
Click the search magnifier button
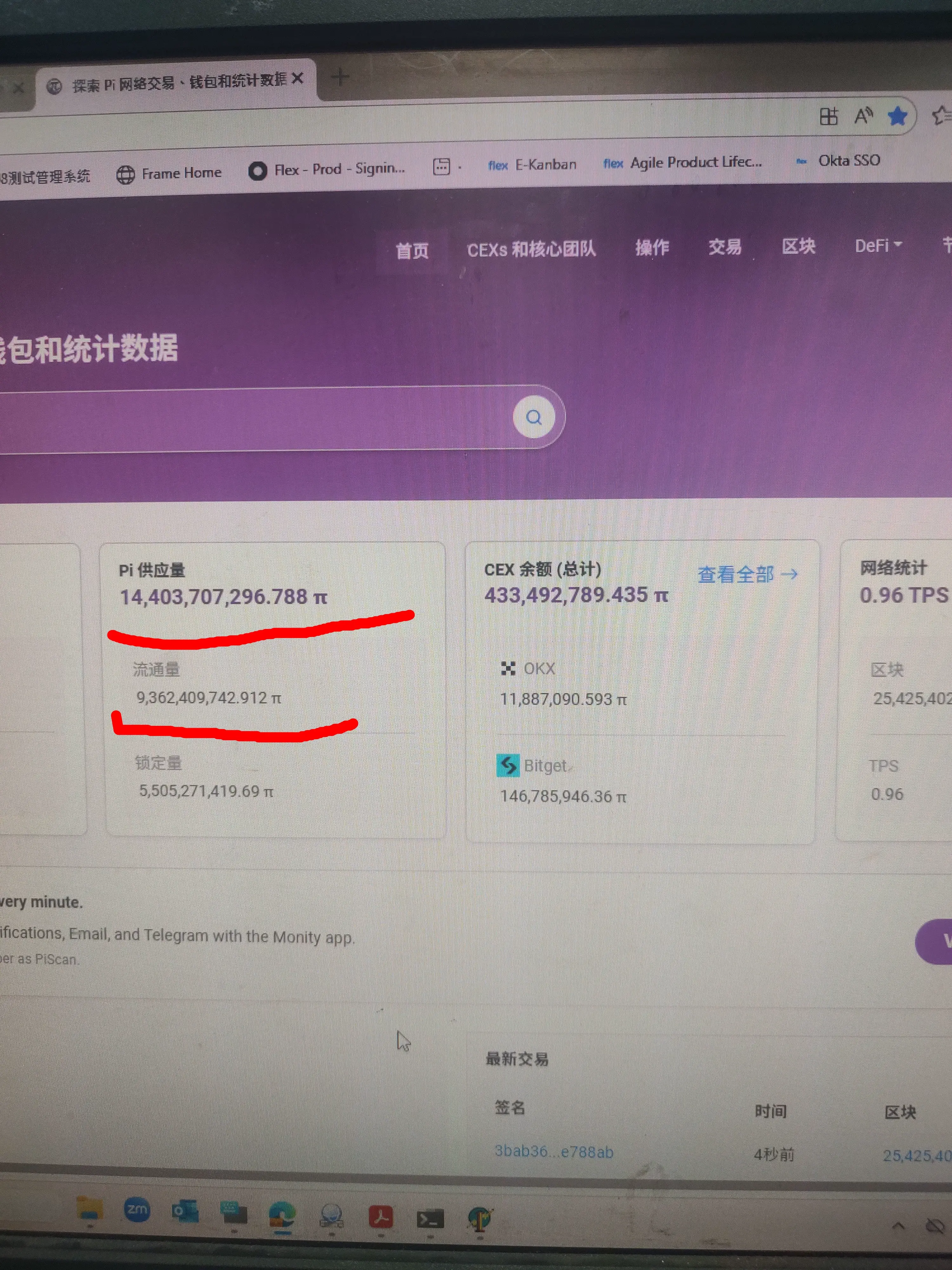534,418
